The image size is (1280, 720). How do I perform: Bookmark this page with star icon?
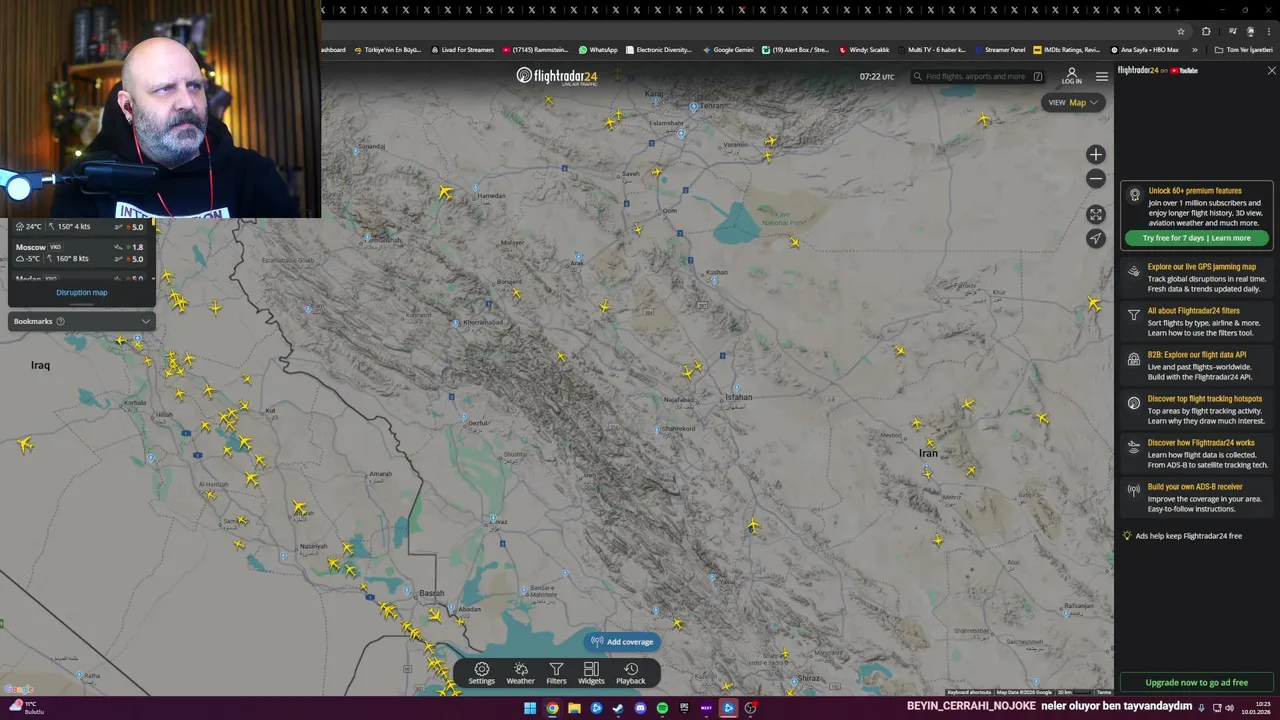(x=1181, y=31)
